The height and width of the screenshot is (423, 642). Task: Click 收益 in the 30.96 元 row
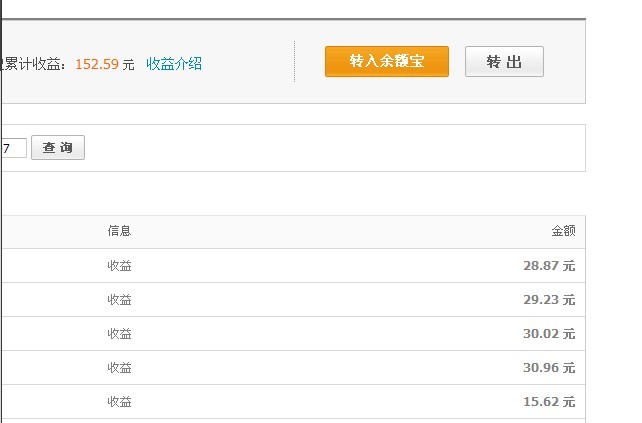tap(120, 368)
